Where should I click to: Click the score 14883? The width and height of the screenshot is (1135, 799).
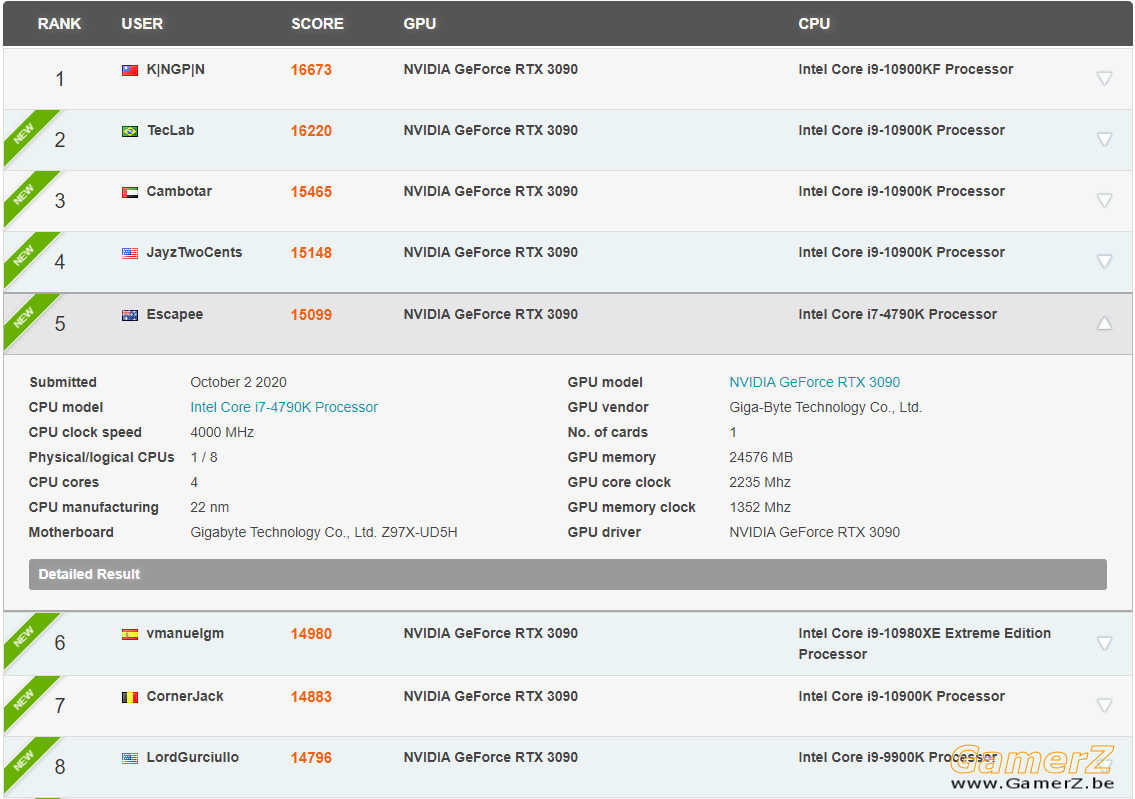(311, 697)
